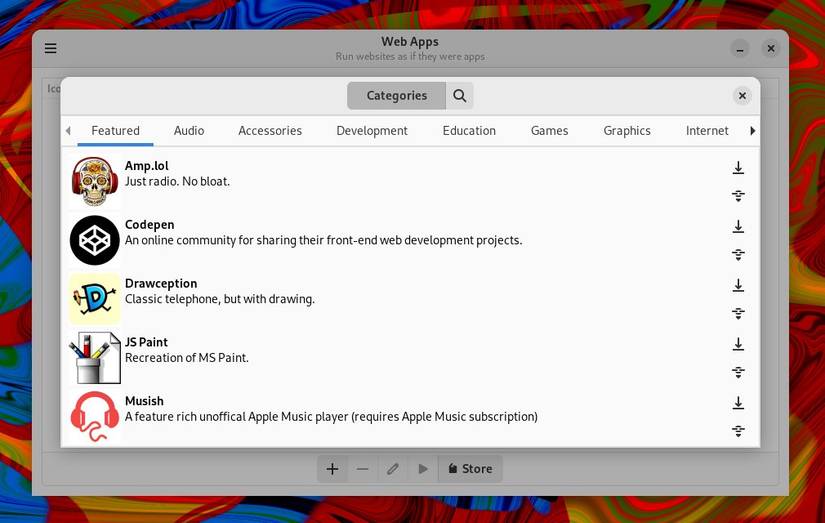This screenshot has height=523, width=825.
Task: Click 'Just radio. No bloat.' description
Action: click(177, 182)
